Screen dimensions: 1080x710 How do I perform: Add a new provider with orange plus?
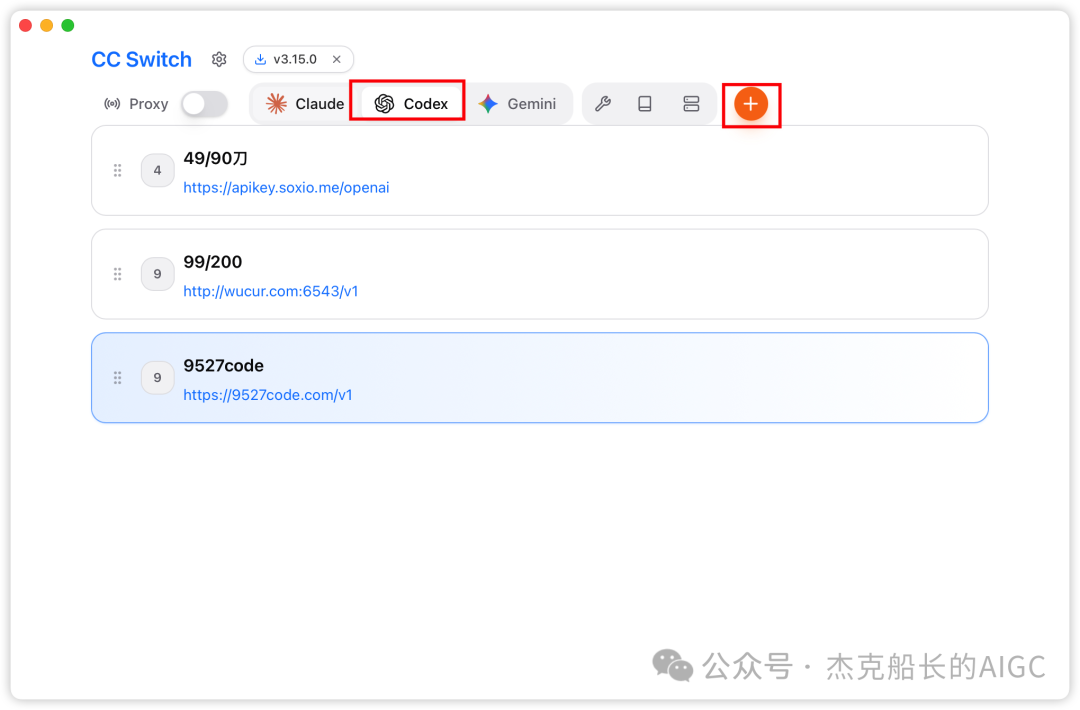(751, 104)
